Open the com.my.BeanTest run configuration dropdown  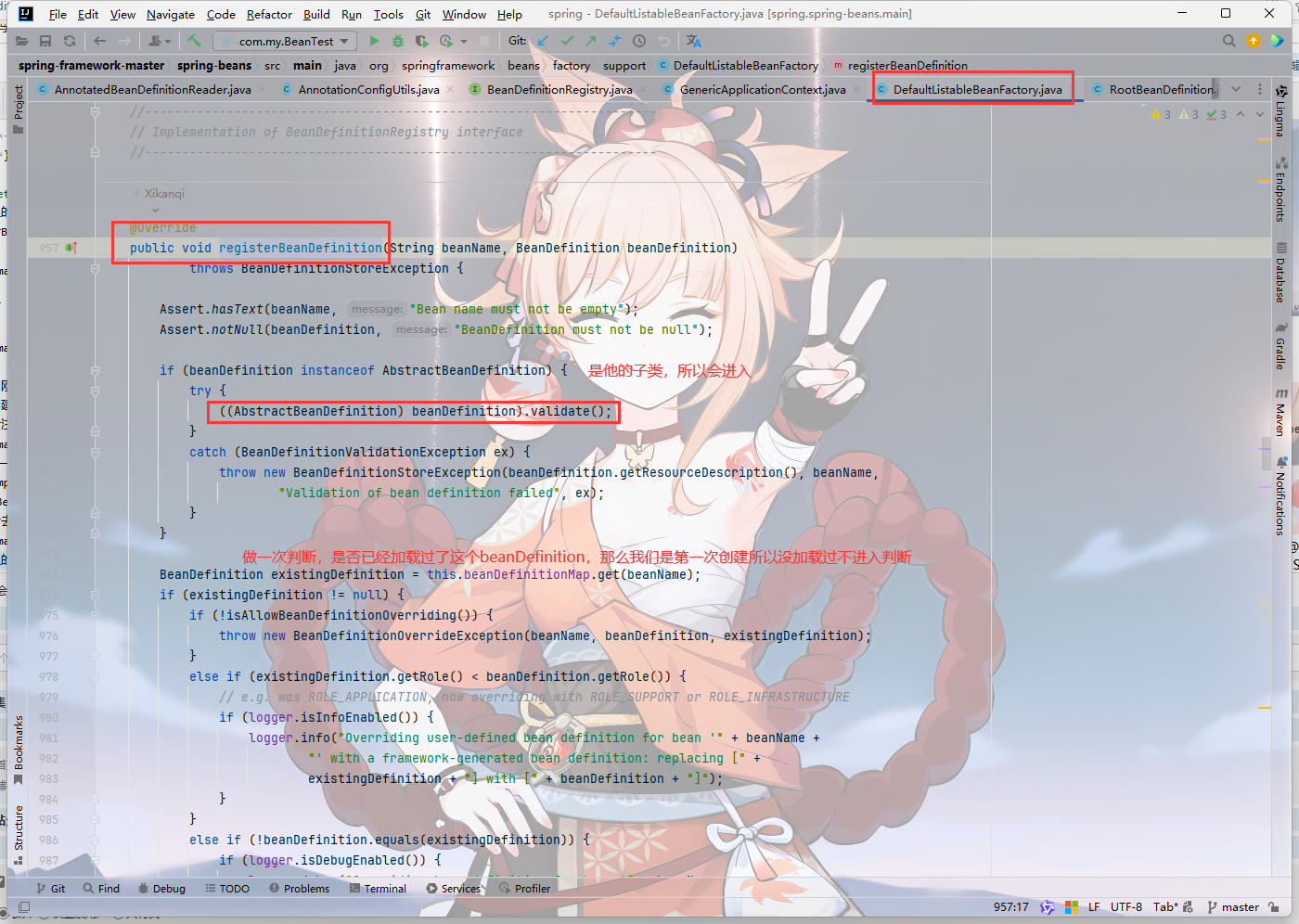tap(285, 41)
